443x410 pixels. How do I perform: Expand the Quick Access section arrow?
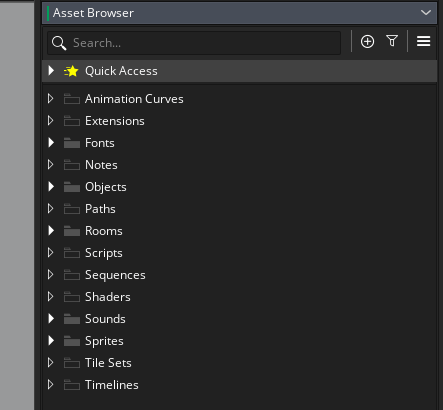(x=51, y=71)
